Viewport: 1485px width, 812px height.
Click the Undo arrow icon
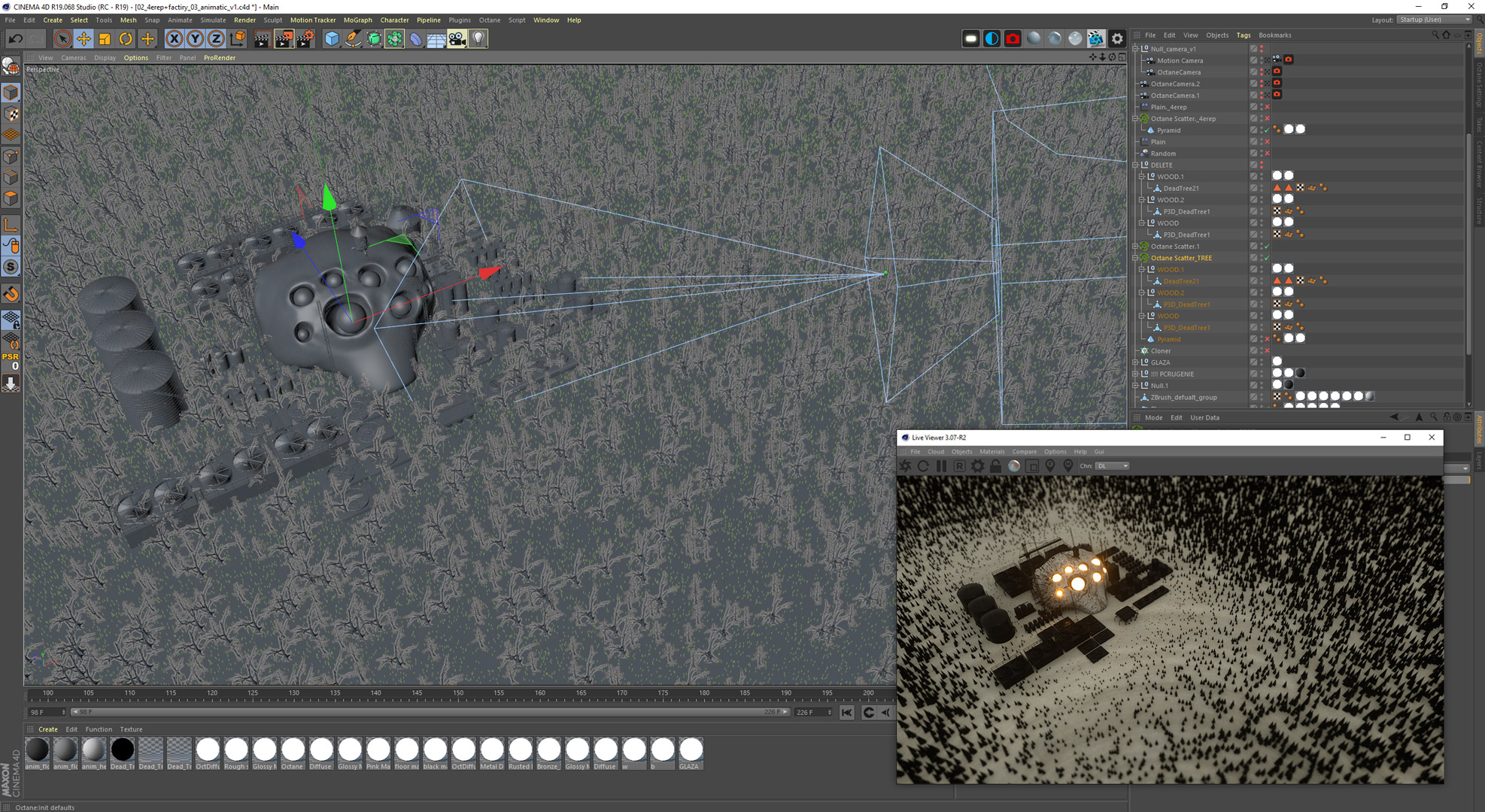coord(16,38)
